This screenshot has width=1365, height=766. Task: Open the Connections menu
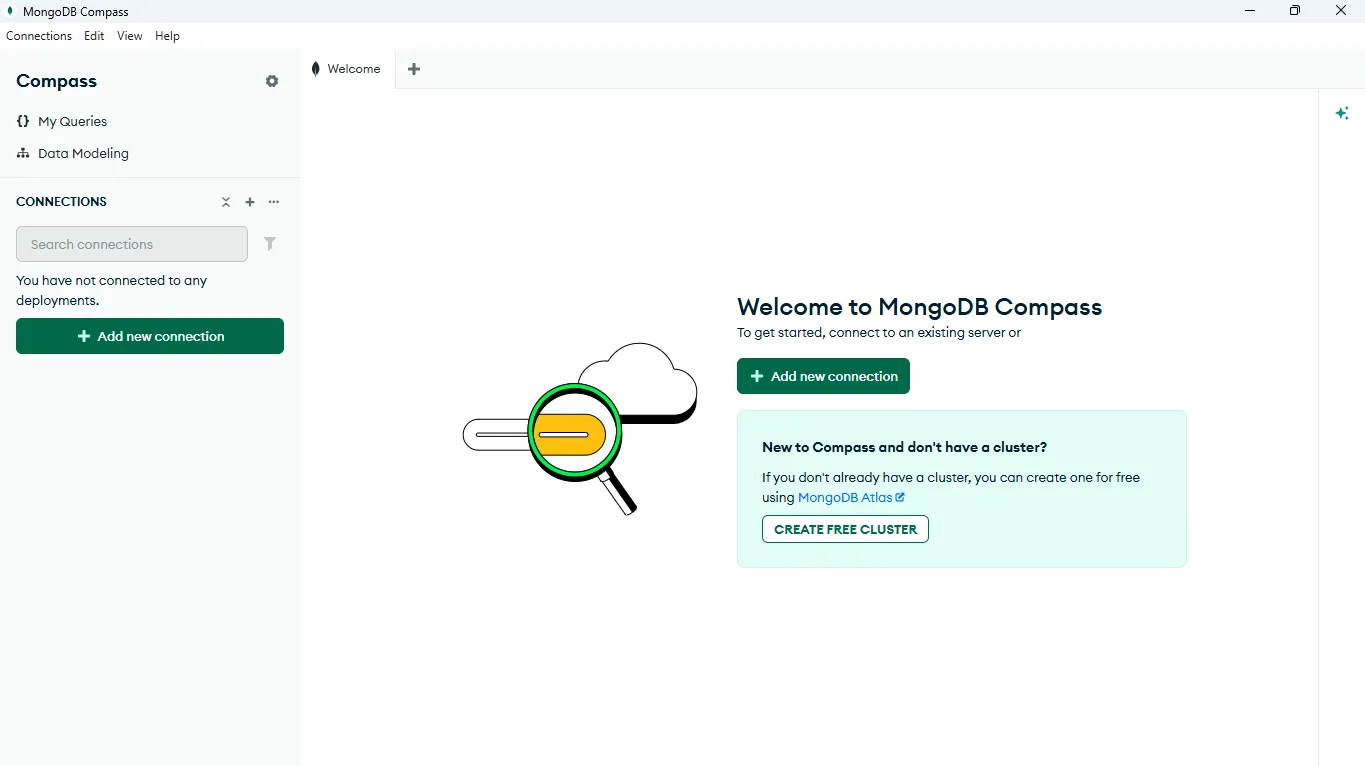point(38,36)
